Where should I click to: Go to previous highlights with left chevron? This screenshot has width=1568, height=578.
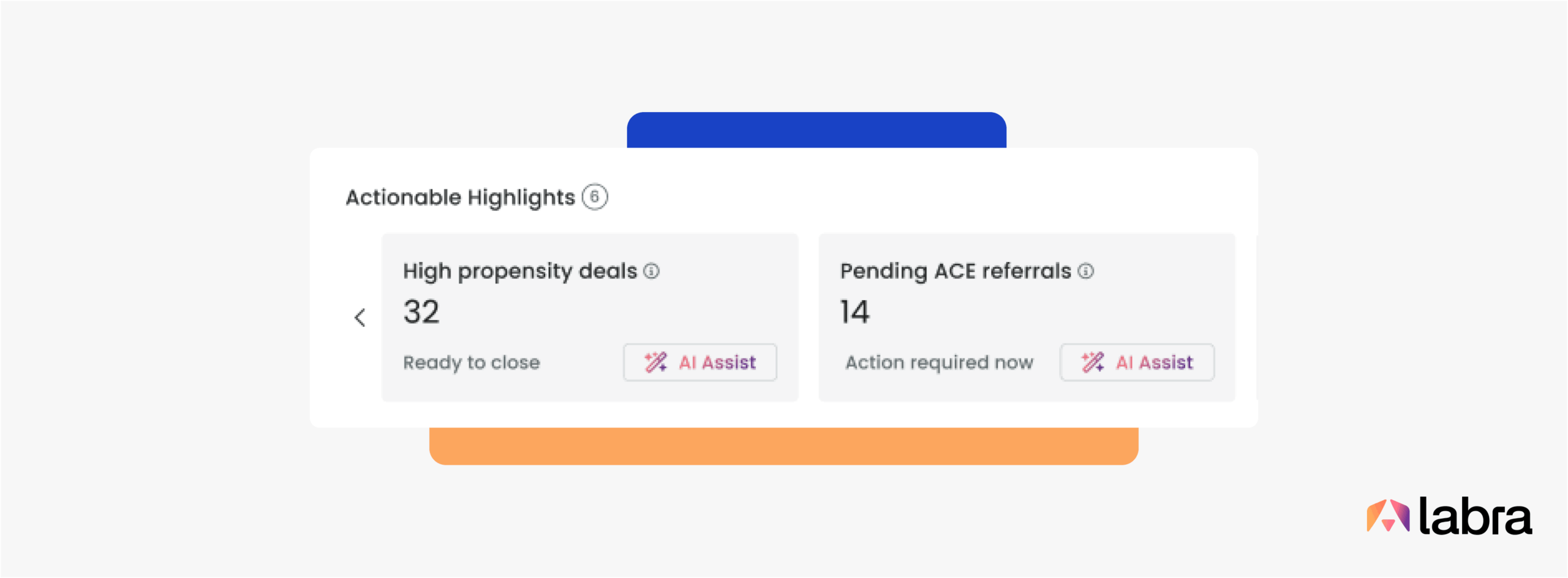click(x=360, y=317)
